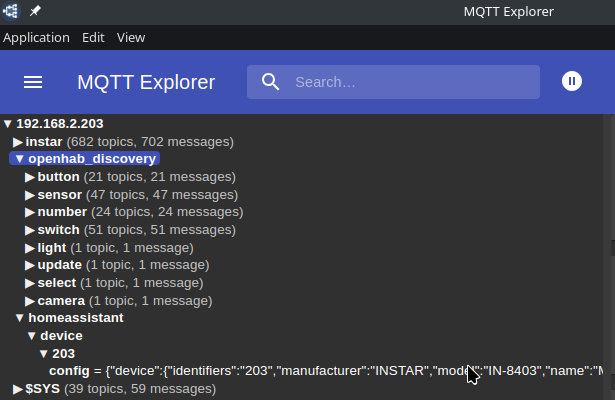Expand the $SYS topic tree
Screen dimensions: 615x400
(x=18, y=388)
